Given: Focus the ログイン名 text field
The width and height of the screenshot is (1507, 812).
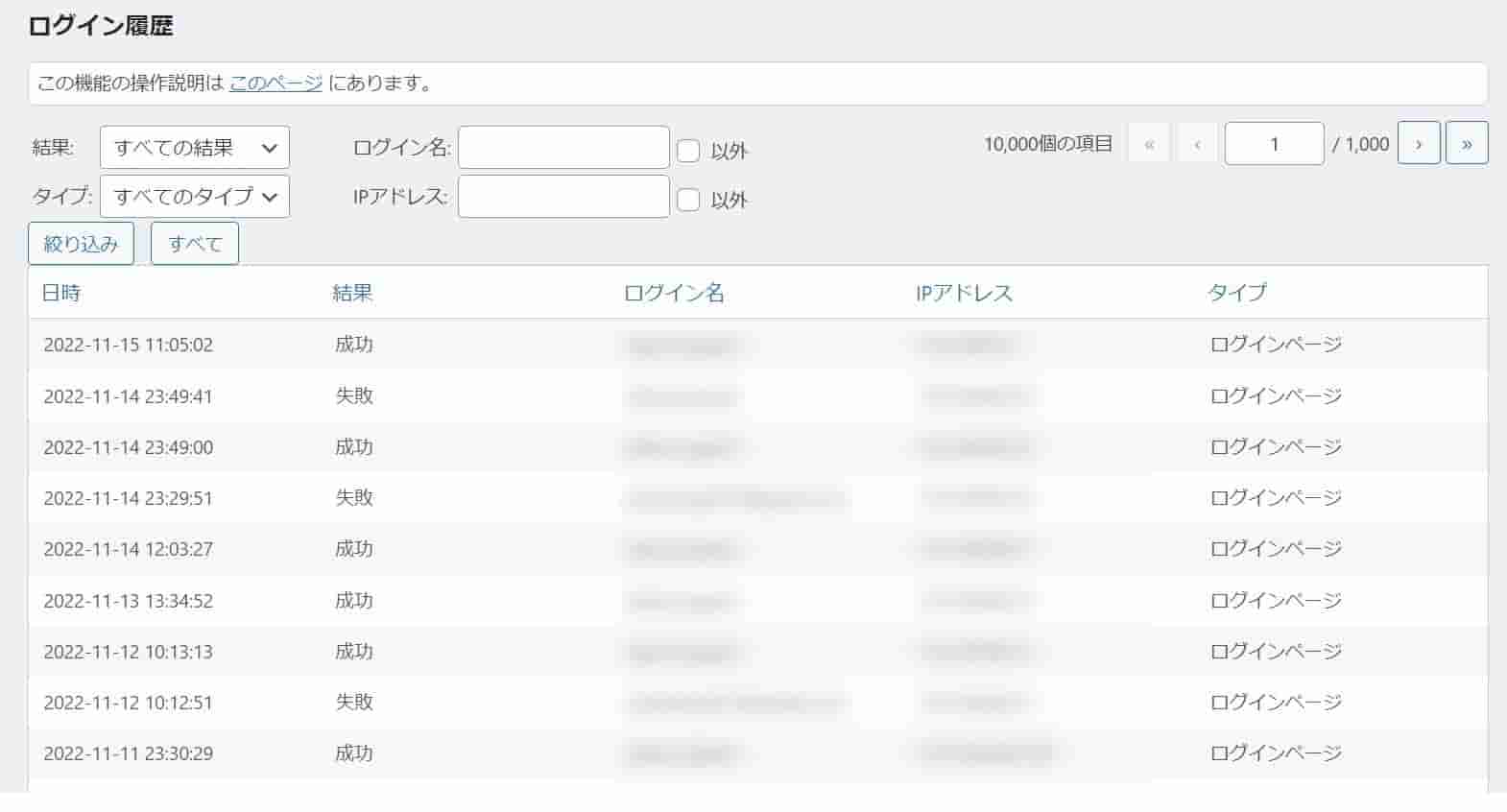Looking at the screenshot, I should [563, 148].
